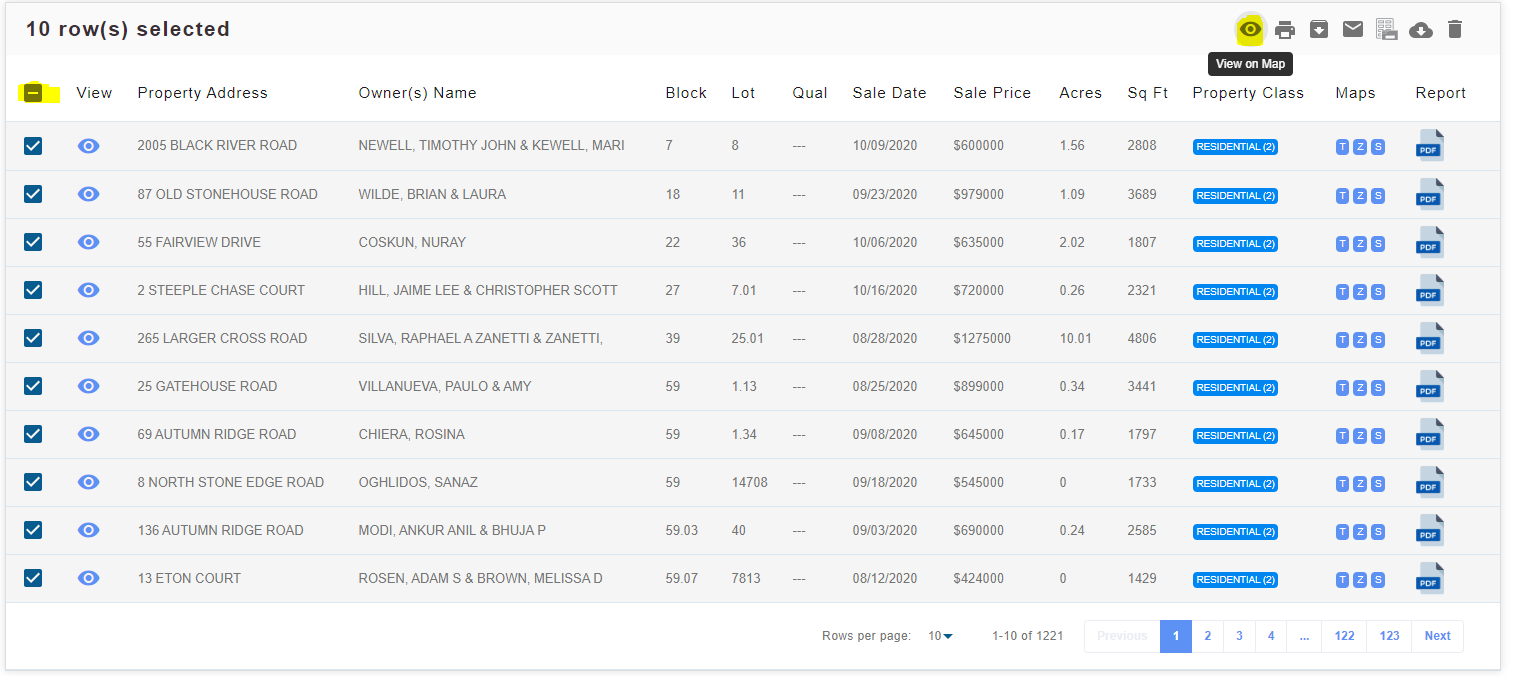The image size is (1518, 676).
Task: Uncheck the 2 Steeple Chase Court row
Action: 33,290
